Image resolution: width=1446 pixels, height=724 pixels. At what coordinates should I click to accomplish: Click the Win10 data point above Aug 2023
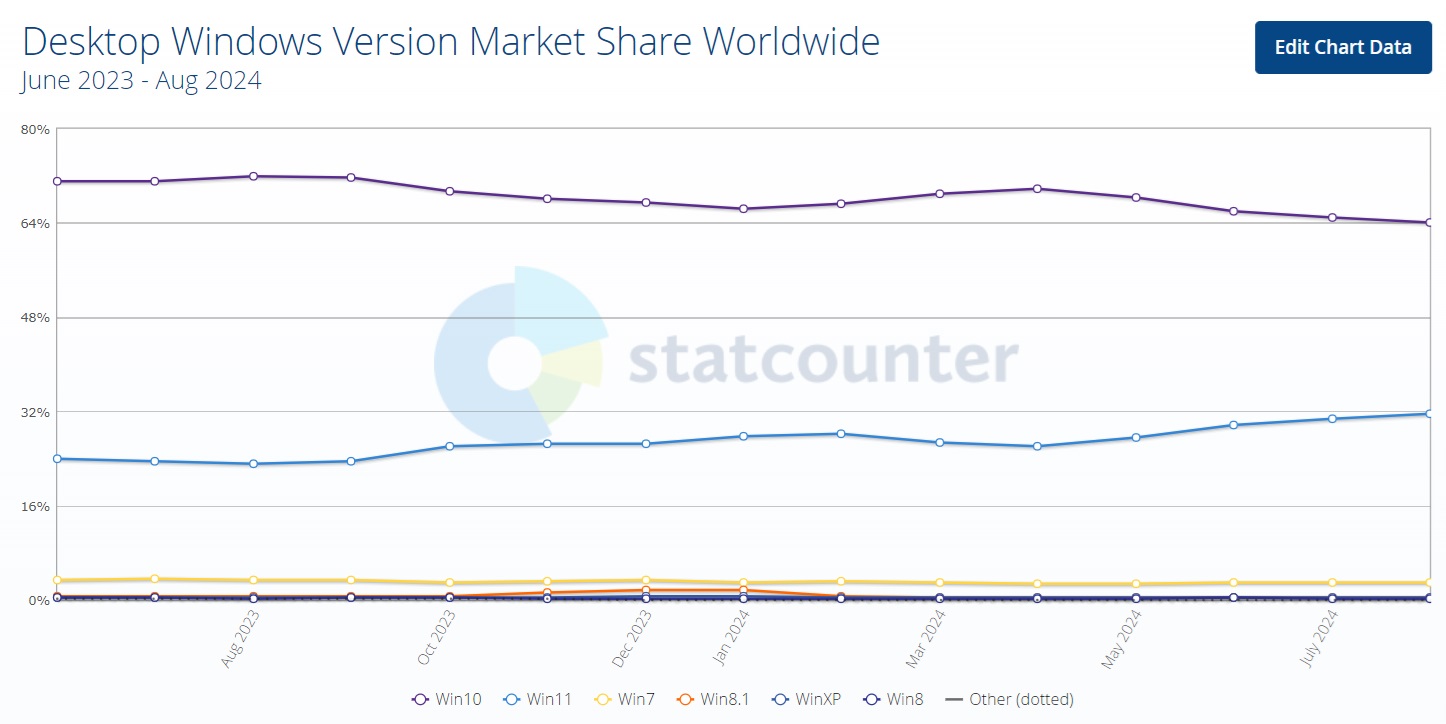coord(253,176)
